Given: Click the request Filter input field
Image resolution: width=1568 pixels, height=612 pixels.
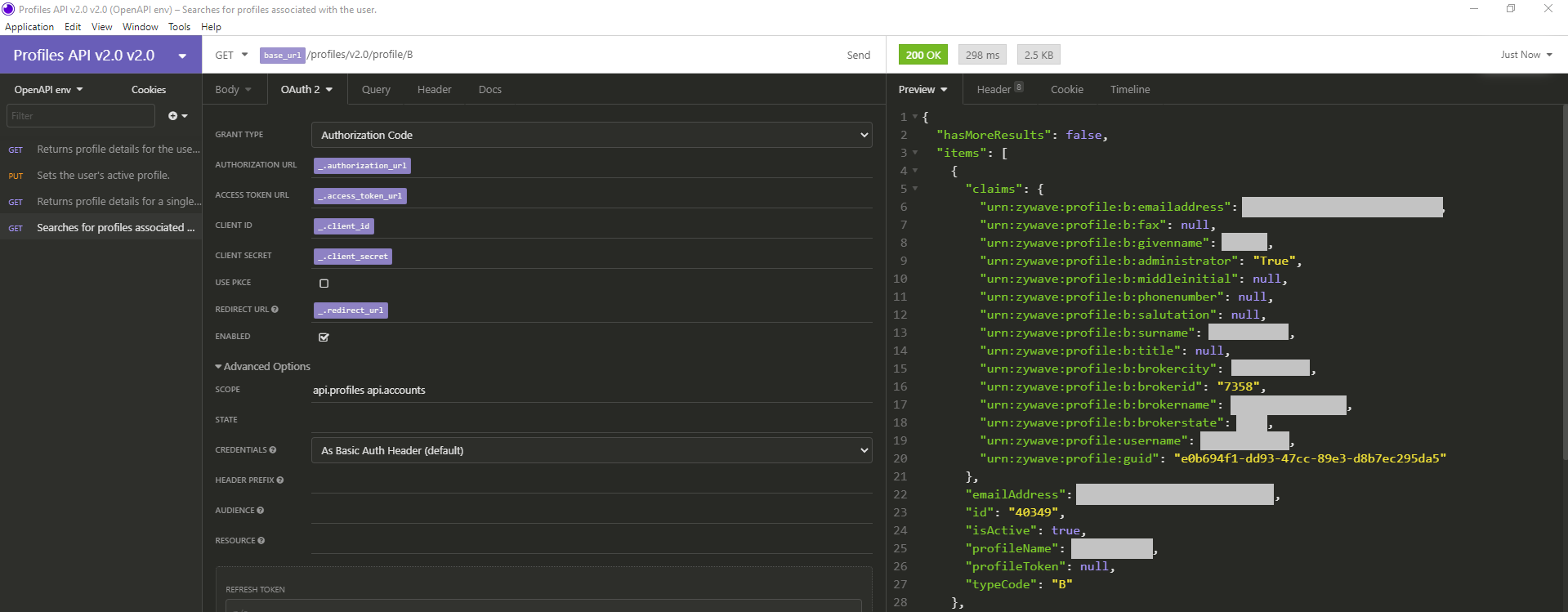Looking at the screenshot, I should (81, 116).
